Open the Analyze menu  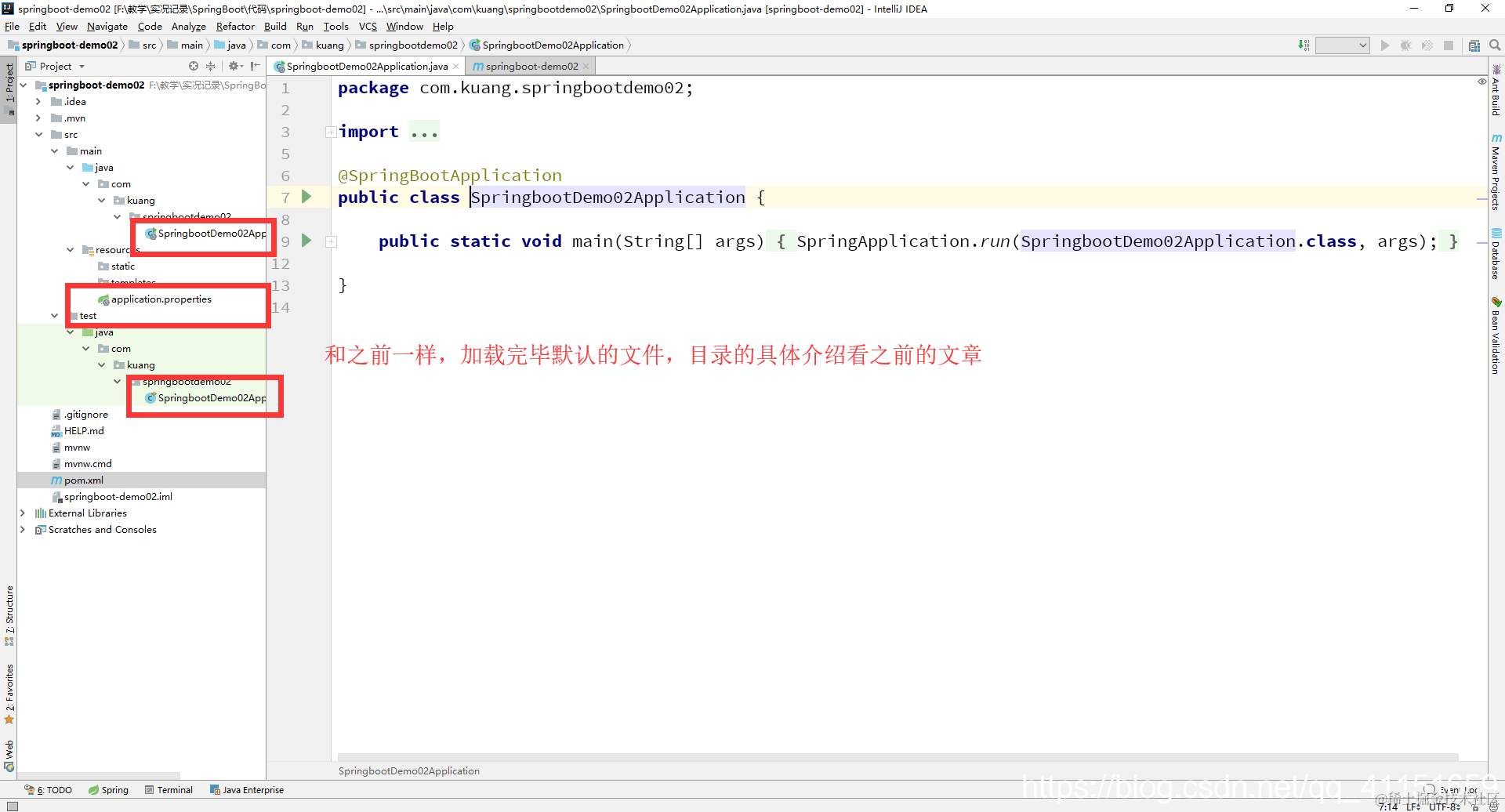point(188,27)
